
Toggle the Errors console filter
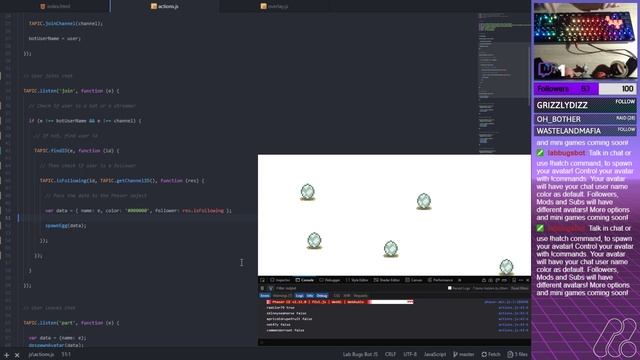264,296
